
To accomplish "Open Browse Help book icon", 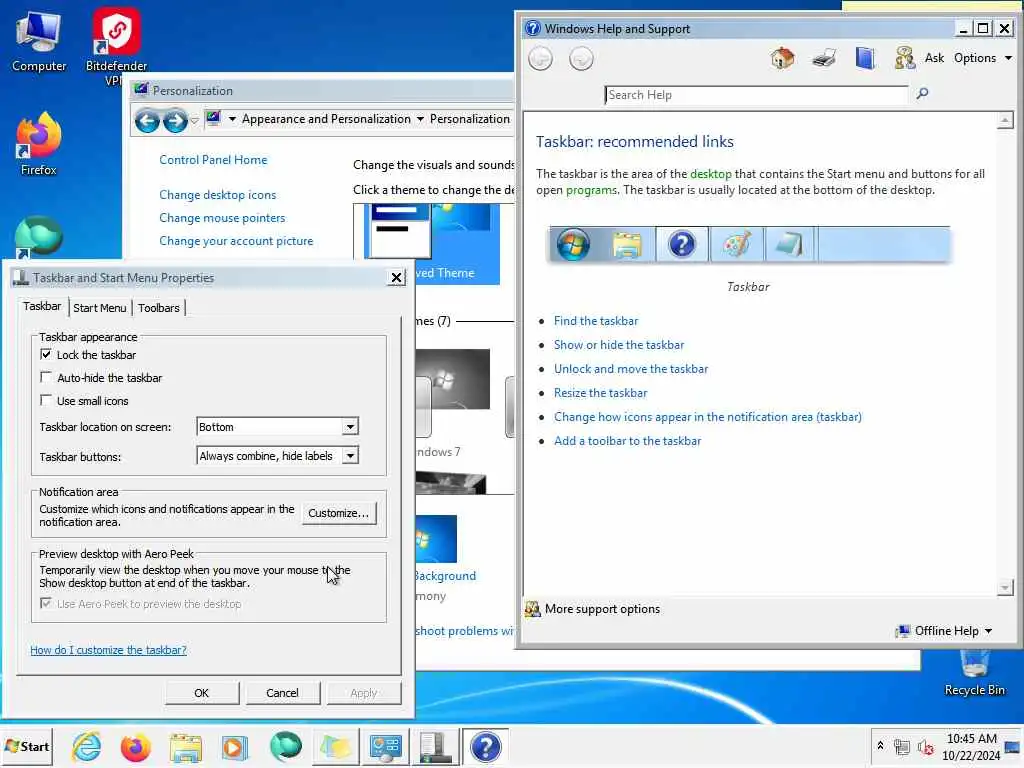I will pos(865,58).
